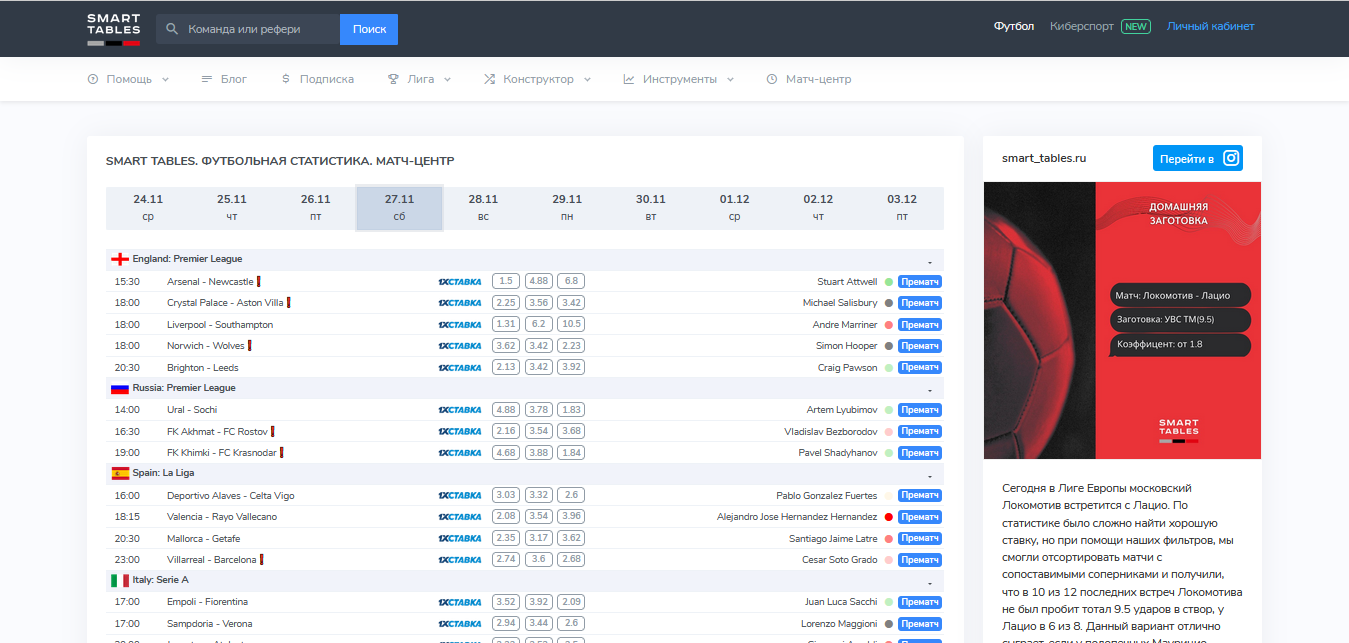
Task: Click the red status dot for Valencia - Rayo Vallecano
Action: coord(888,517)
